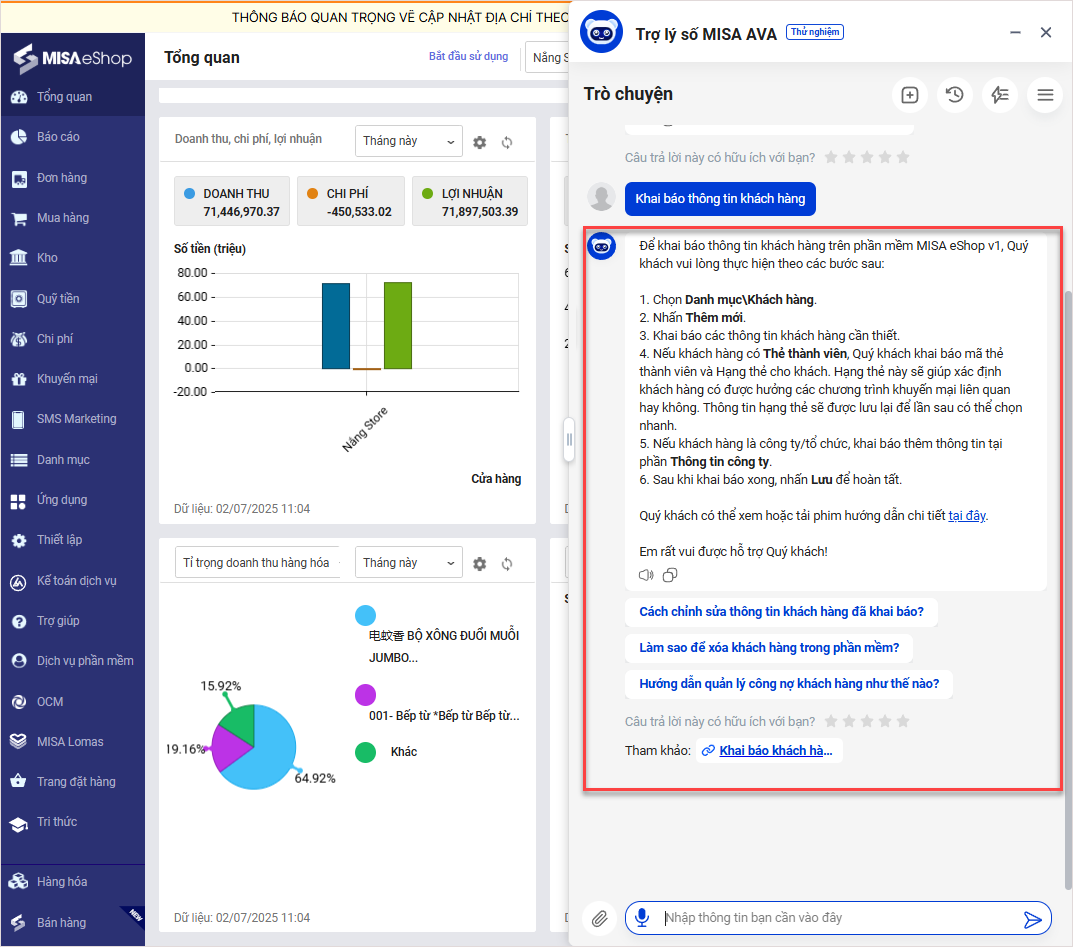Select suggestion 'Làm sao để xóa khách hàng'
The height and width of the screenshot is (947, 1073).
769,648
